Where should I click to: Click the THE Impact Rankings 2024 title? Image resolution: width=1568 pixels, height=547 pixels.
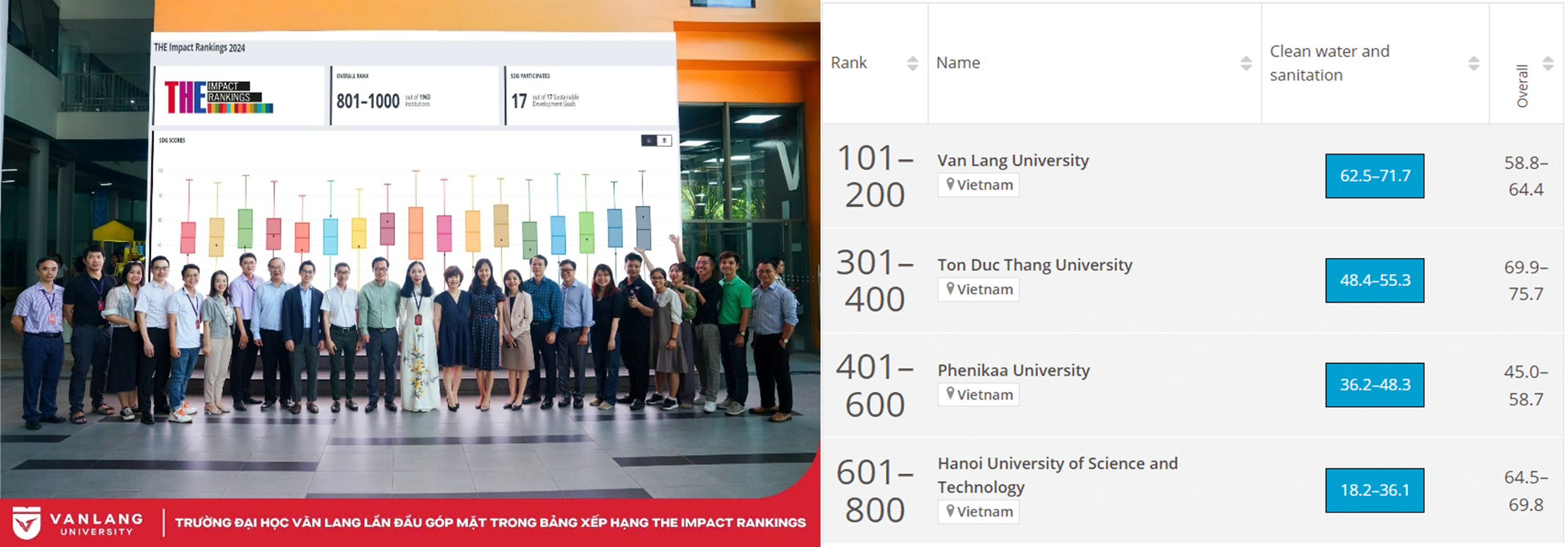(199, 47)
